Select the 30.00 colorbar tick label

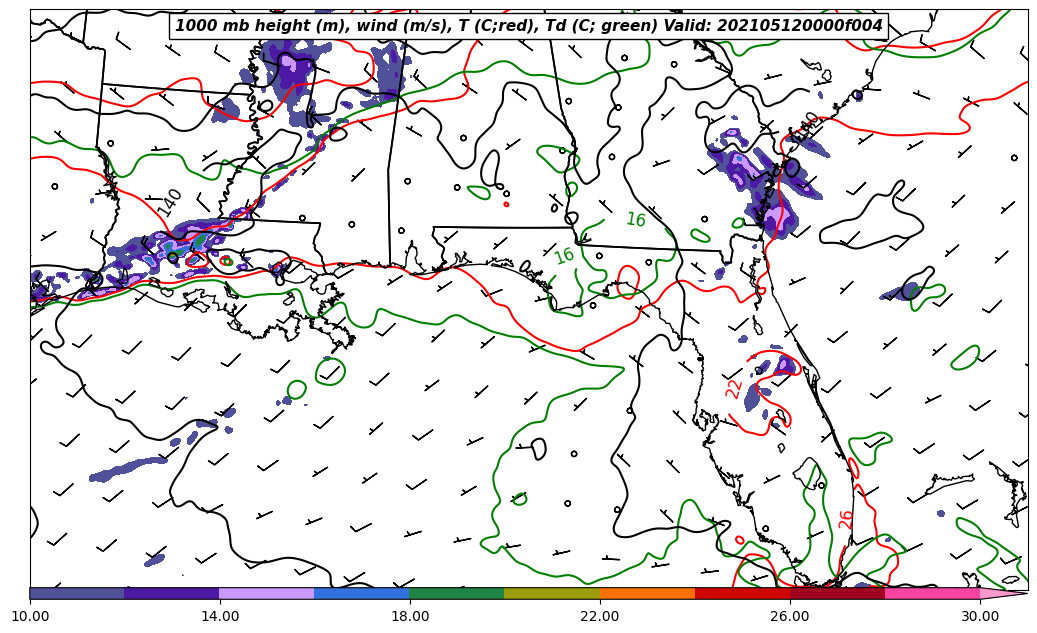click(x=980, y=616)
